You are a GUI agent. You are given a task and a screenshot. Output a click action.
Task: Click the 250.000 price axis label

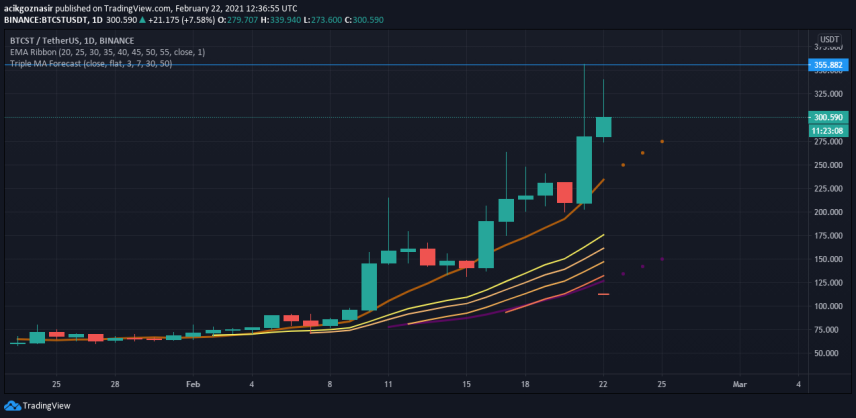(828, 165)
